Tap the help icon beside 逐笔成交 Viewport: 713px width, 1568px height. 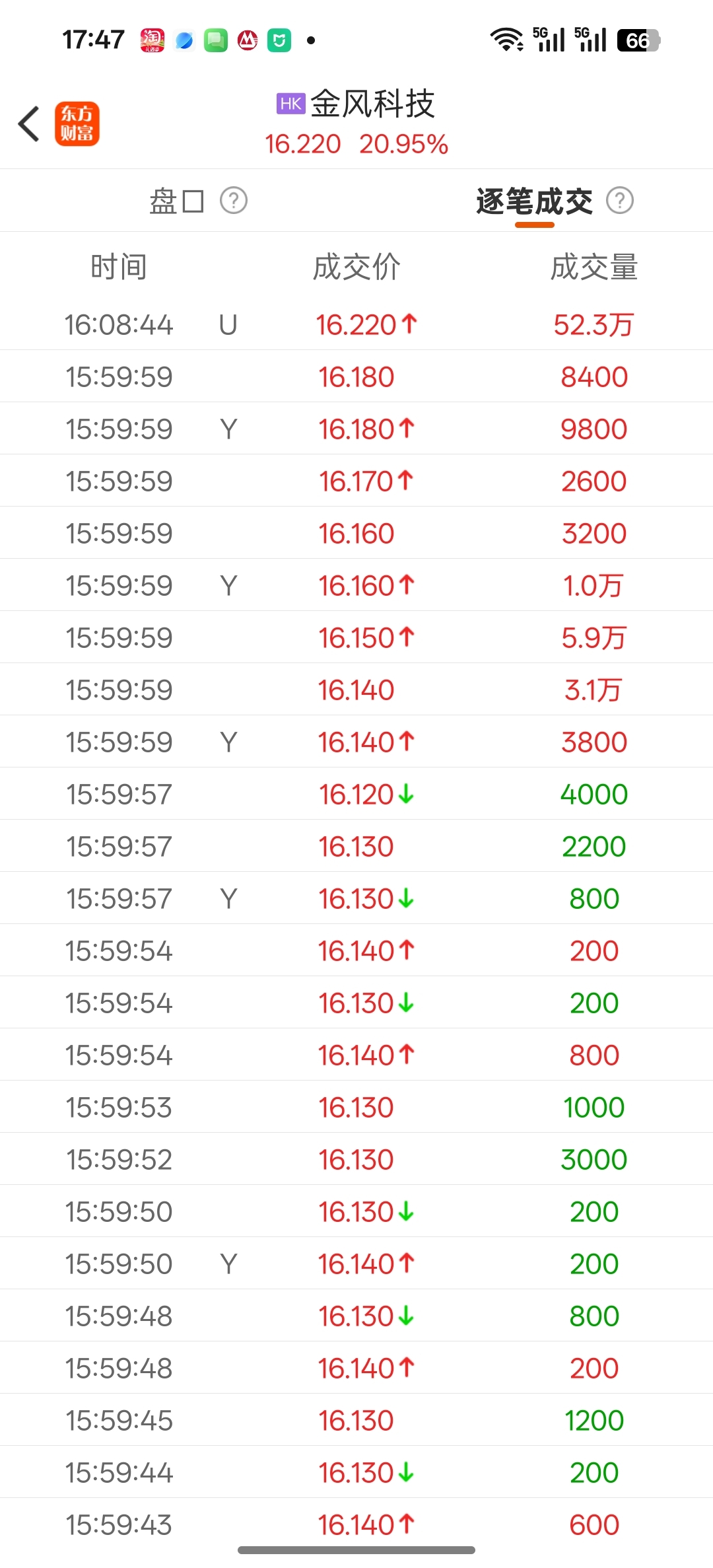point(619,200)
